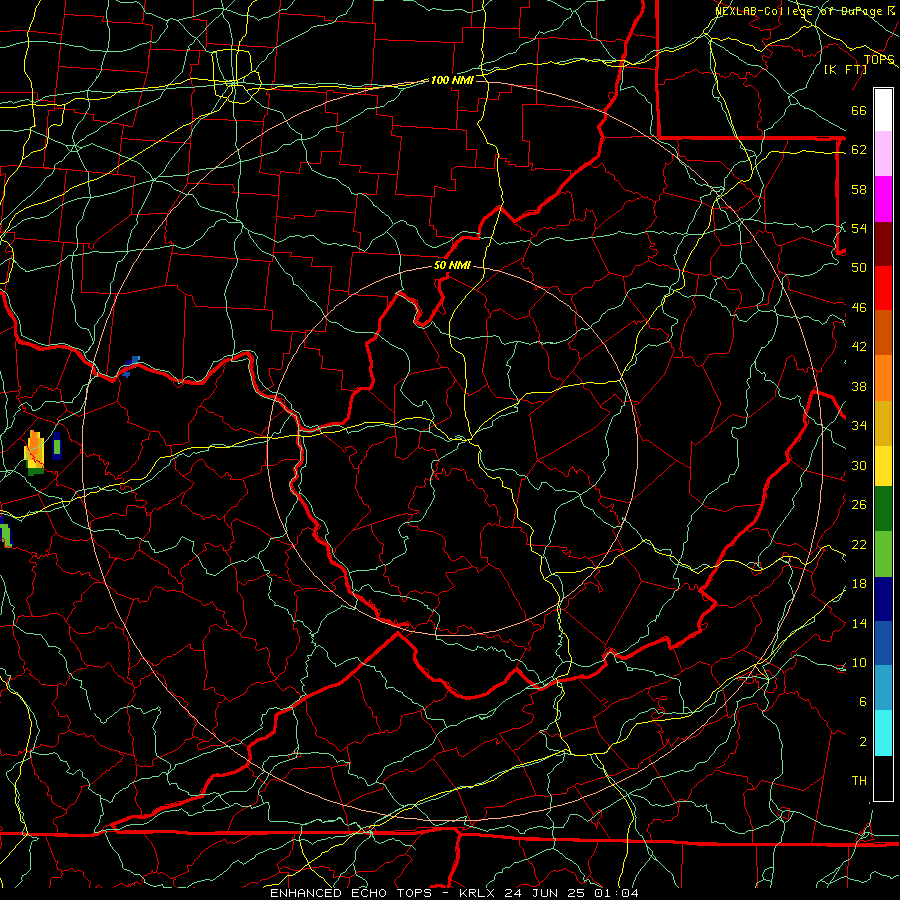900x900 pixels.
Task: Click the dark green legend swatch
Action: pyautogui.click(x=883, y=509)
